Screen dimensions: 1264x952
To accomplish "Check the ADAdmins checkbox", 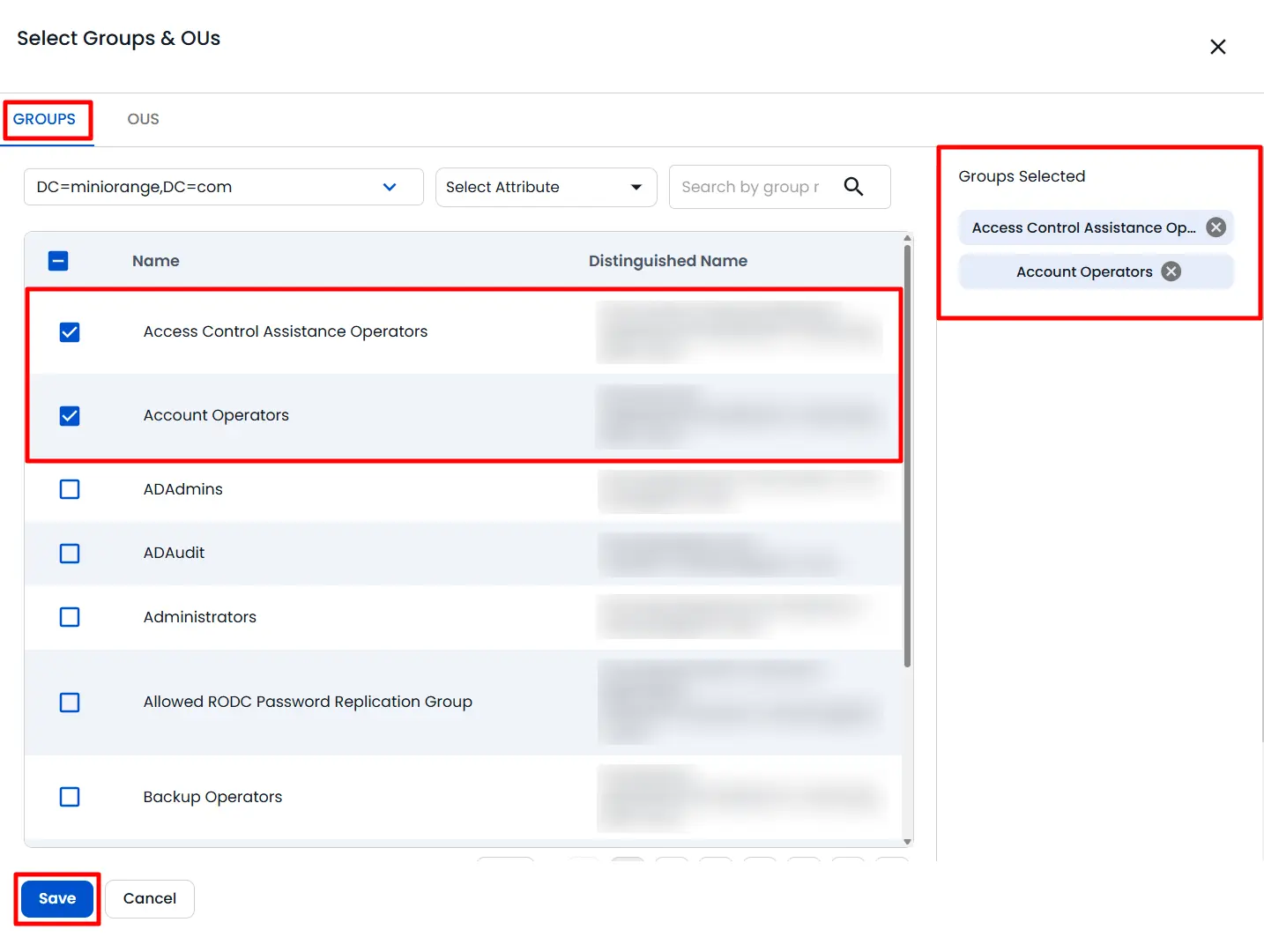I will [70, 489].
